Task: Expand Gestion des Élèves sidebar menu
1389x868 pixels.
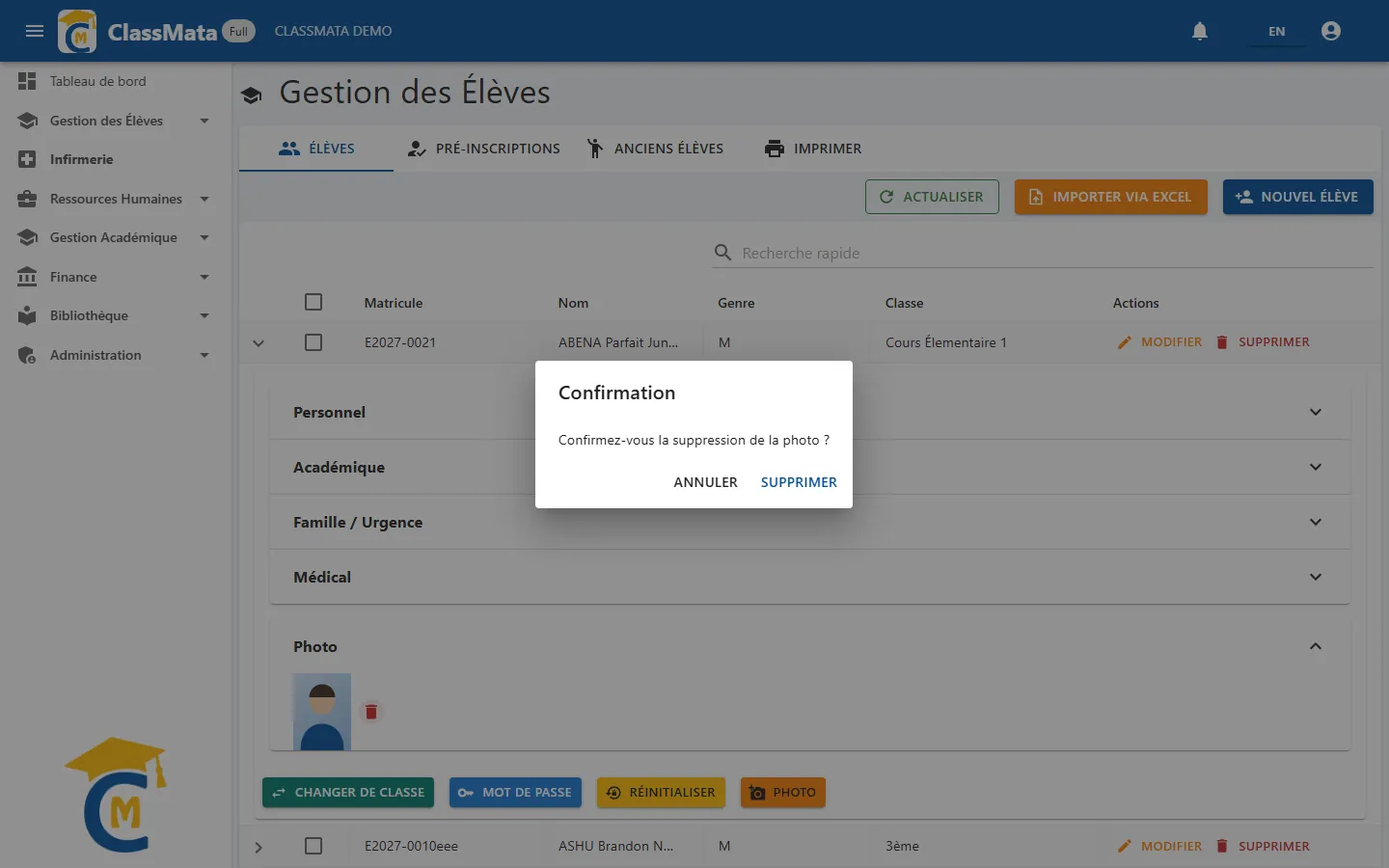Action: [116, 121]
